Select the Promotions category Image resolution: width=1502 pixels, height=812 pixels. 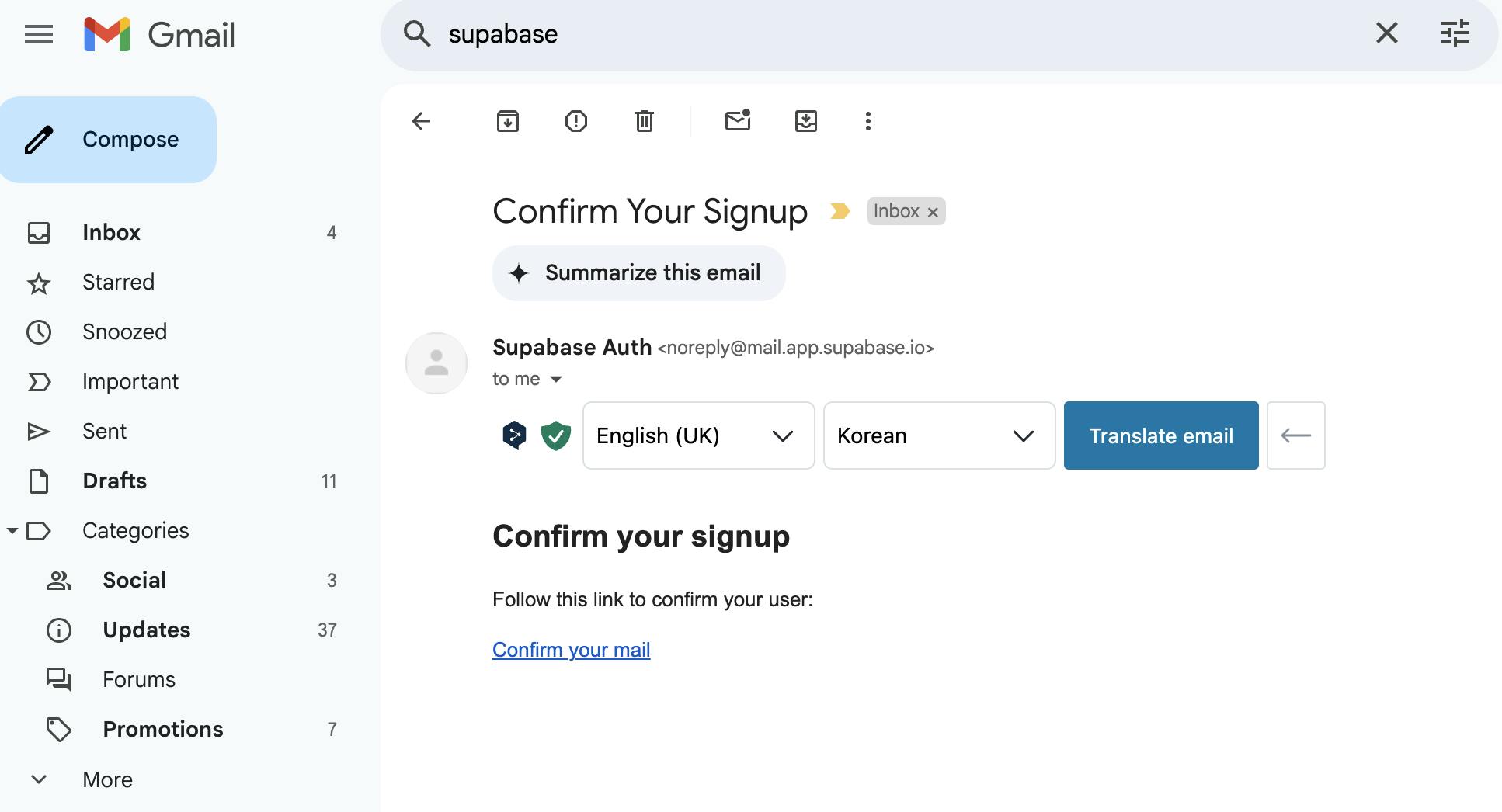point(162,729)
